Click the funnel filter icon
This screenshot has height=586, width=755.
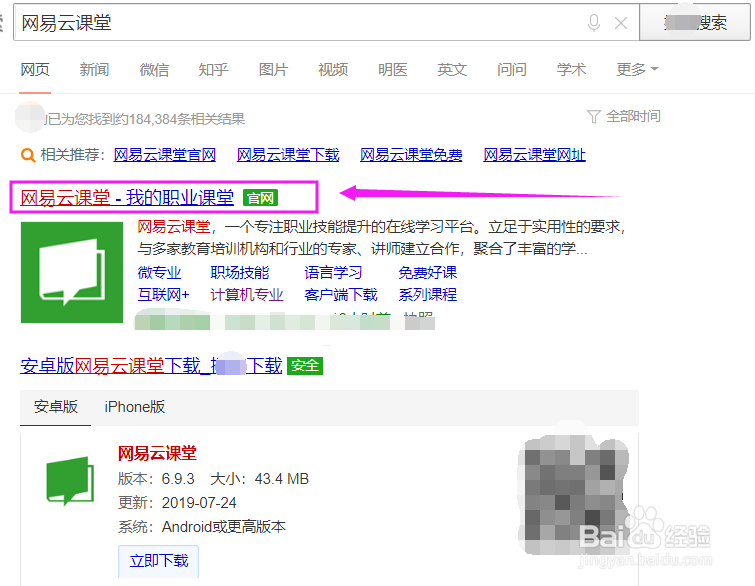pyautogui.click(x=593, y=117)
